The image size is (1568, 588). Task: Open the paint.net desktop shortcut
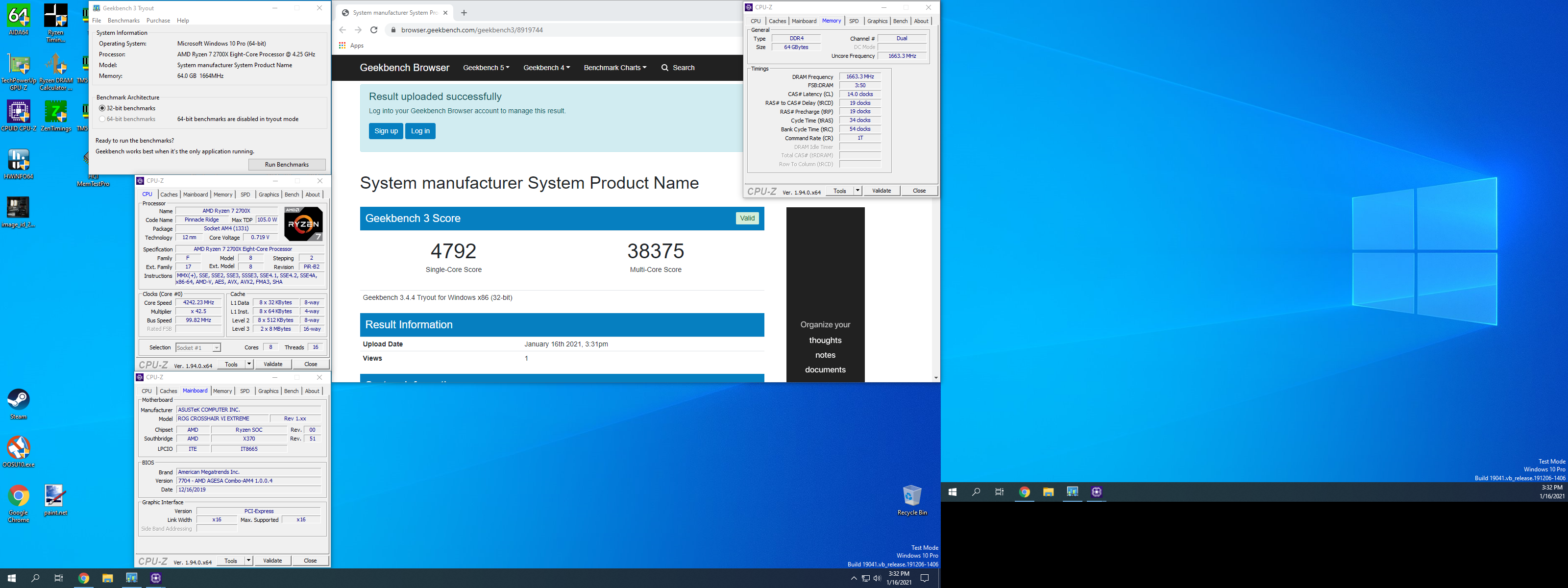click(x=55, y=500)
